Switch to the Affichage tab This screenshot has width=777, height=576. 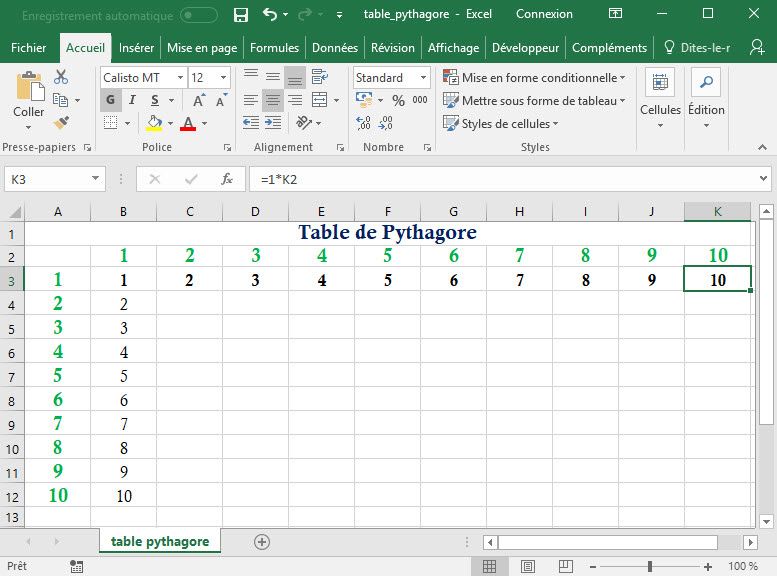pos(453,48)
